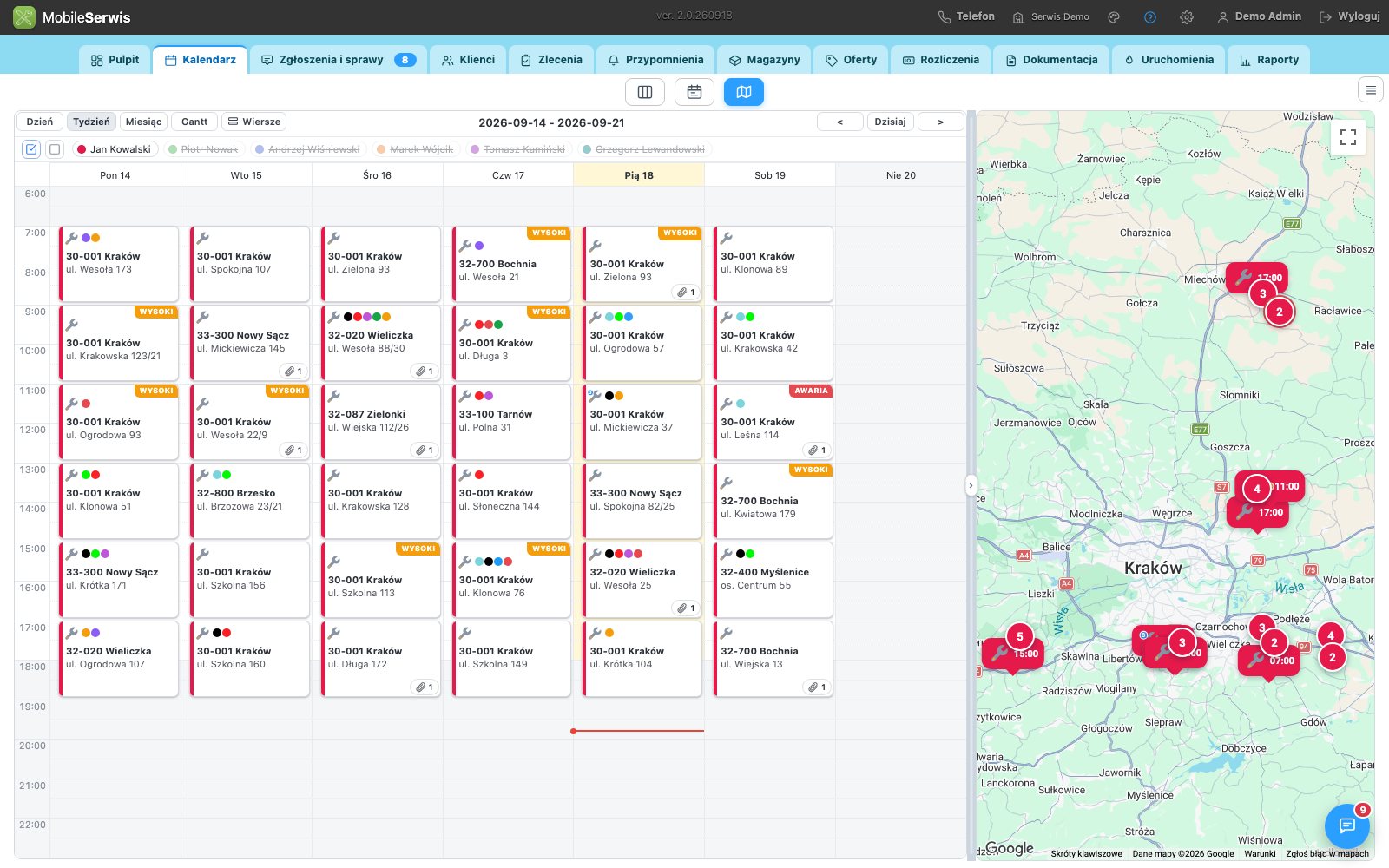Switch to map split view icon
Viewport: 1389px width, 868px height.
(744, 92)
